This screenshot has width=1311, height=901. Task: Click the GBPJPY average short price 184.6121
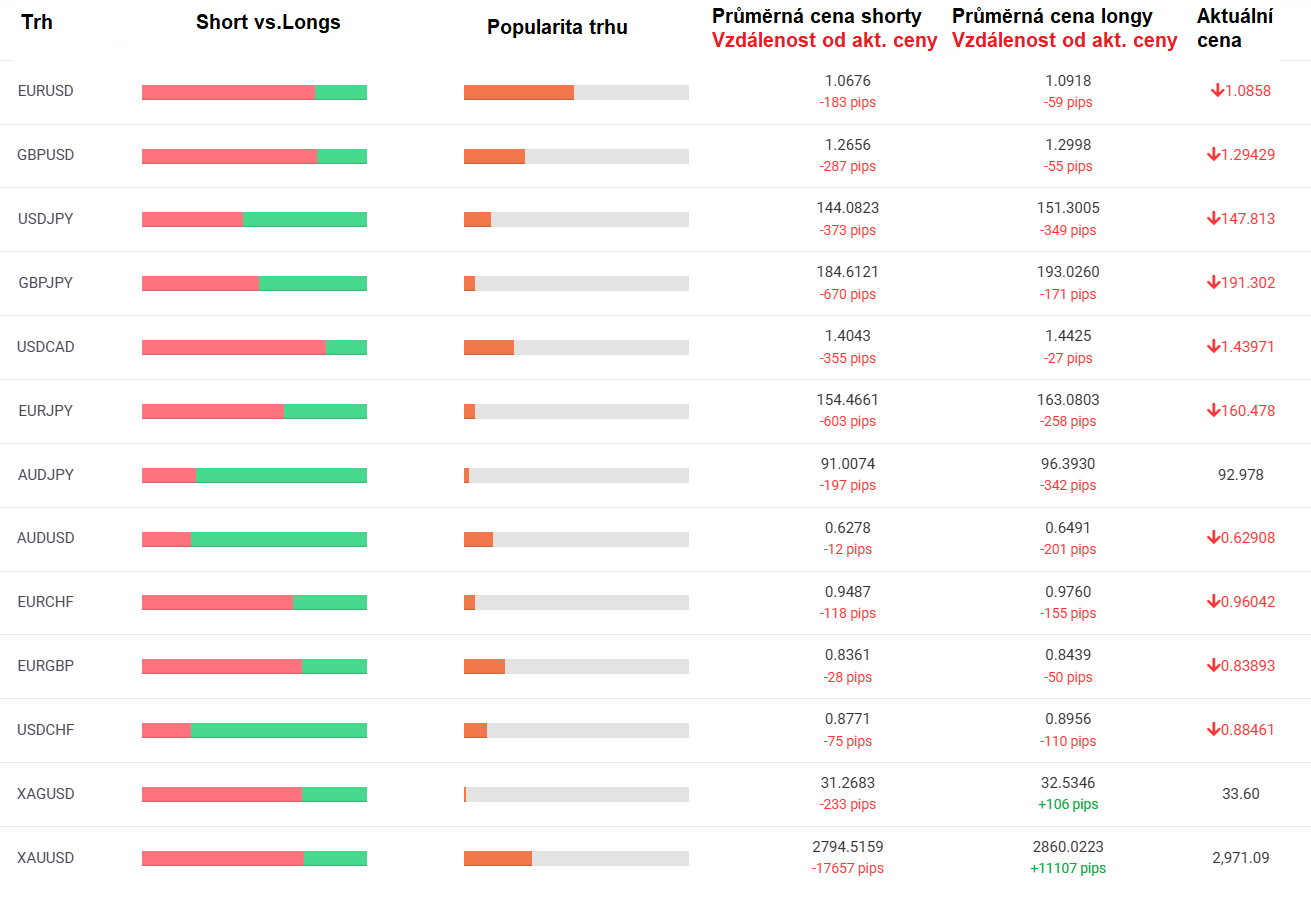pyautogui.click(x=847, y=272)
